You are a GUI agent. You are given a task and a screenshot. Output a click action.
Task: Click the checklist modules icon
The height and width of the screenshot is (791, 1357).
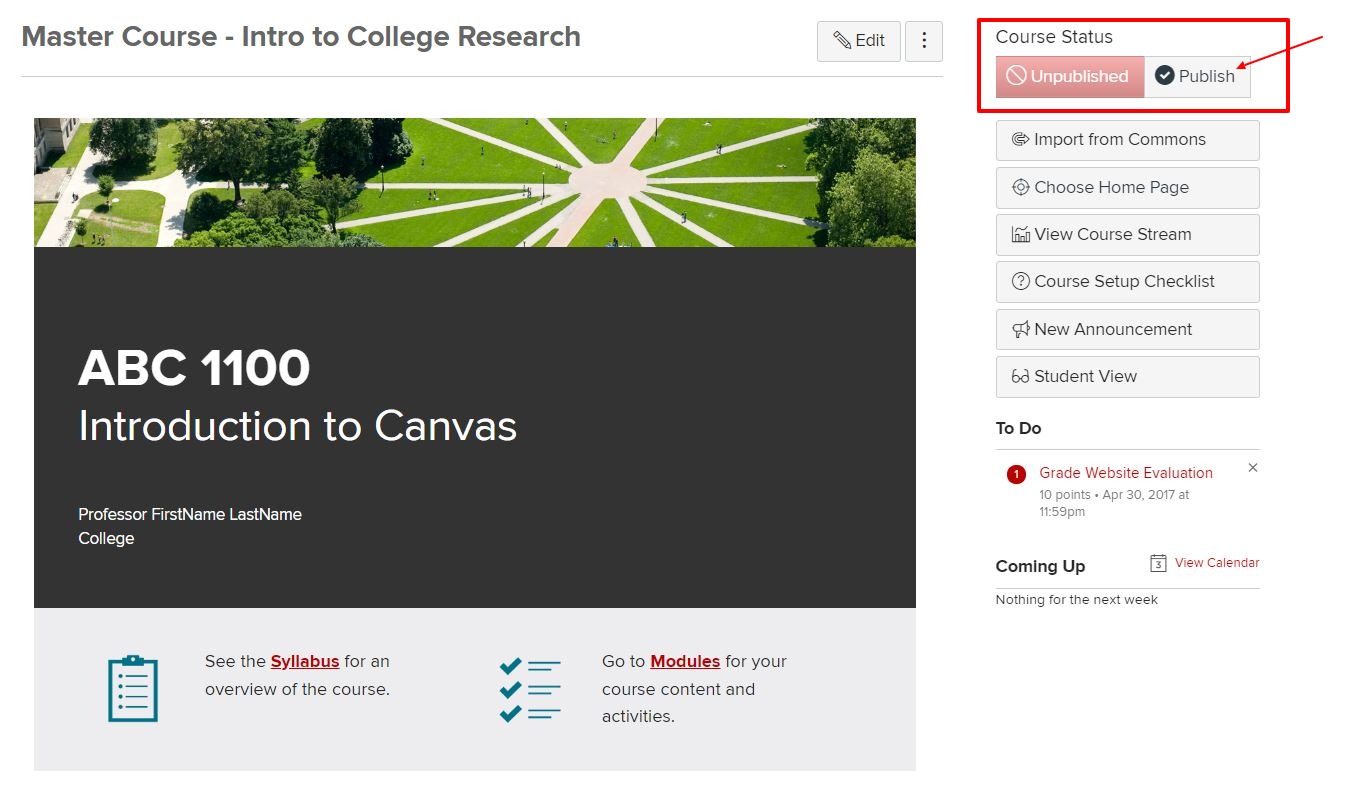(530, 689)
